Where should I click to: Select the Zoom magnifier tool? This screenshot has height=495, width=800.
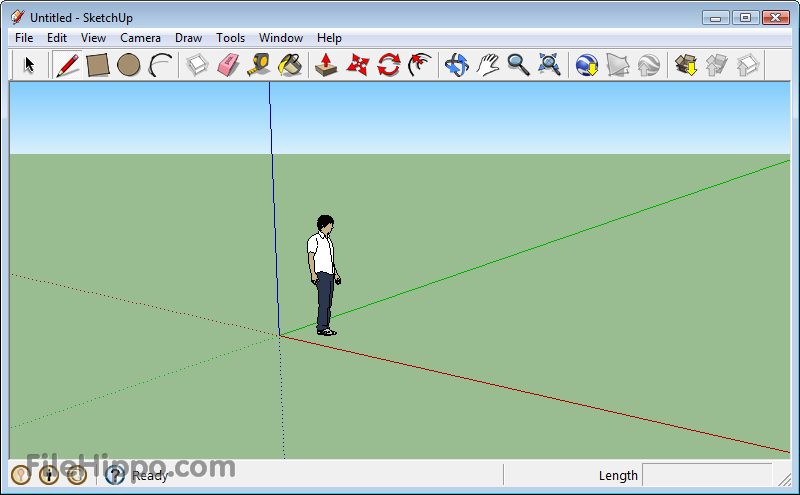[x=518, y=65]
